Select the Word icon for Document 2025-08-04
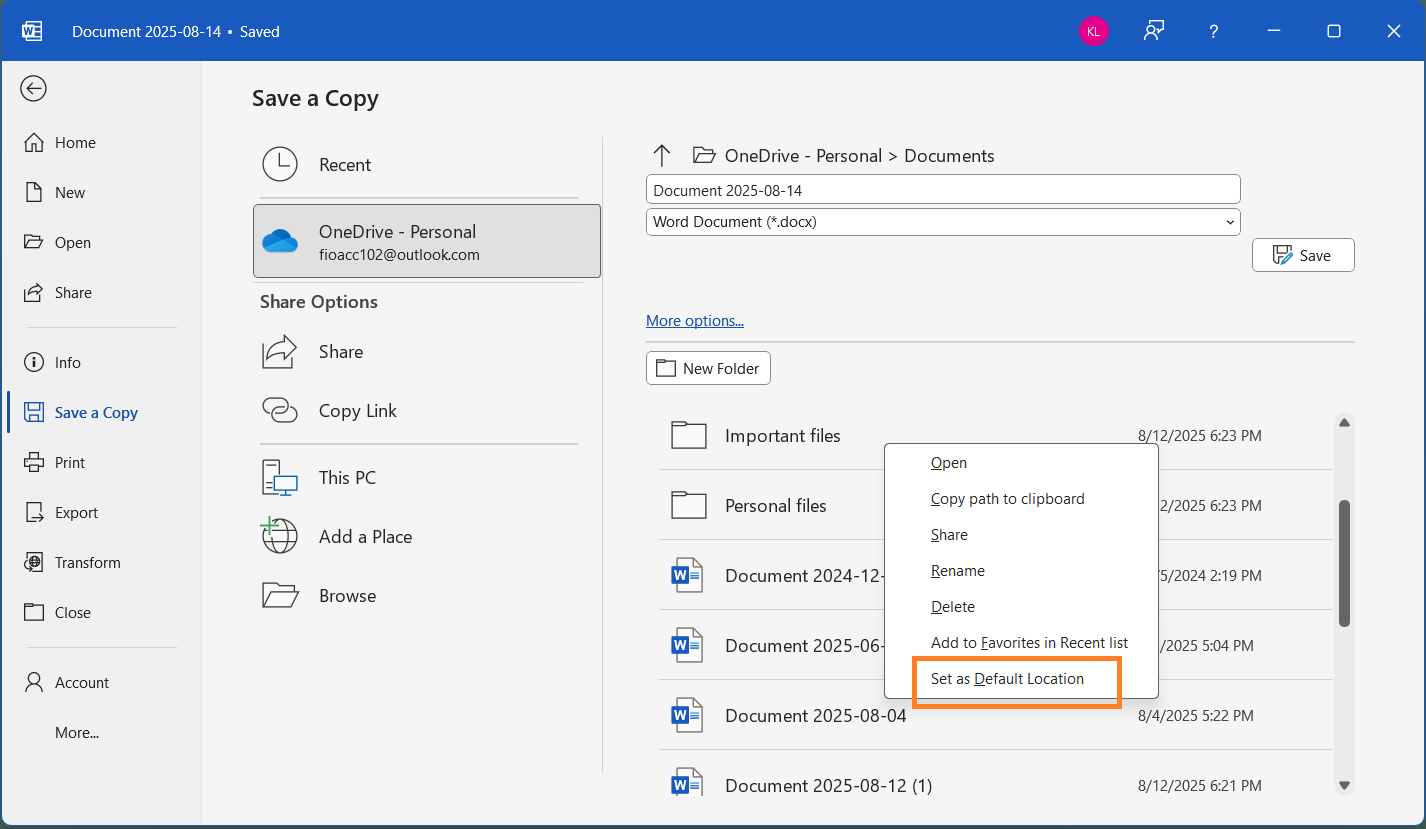The image size is (1426, 829). pyautogui.click(x=687, y=714)
